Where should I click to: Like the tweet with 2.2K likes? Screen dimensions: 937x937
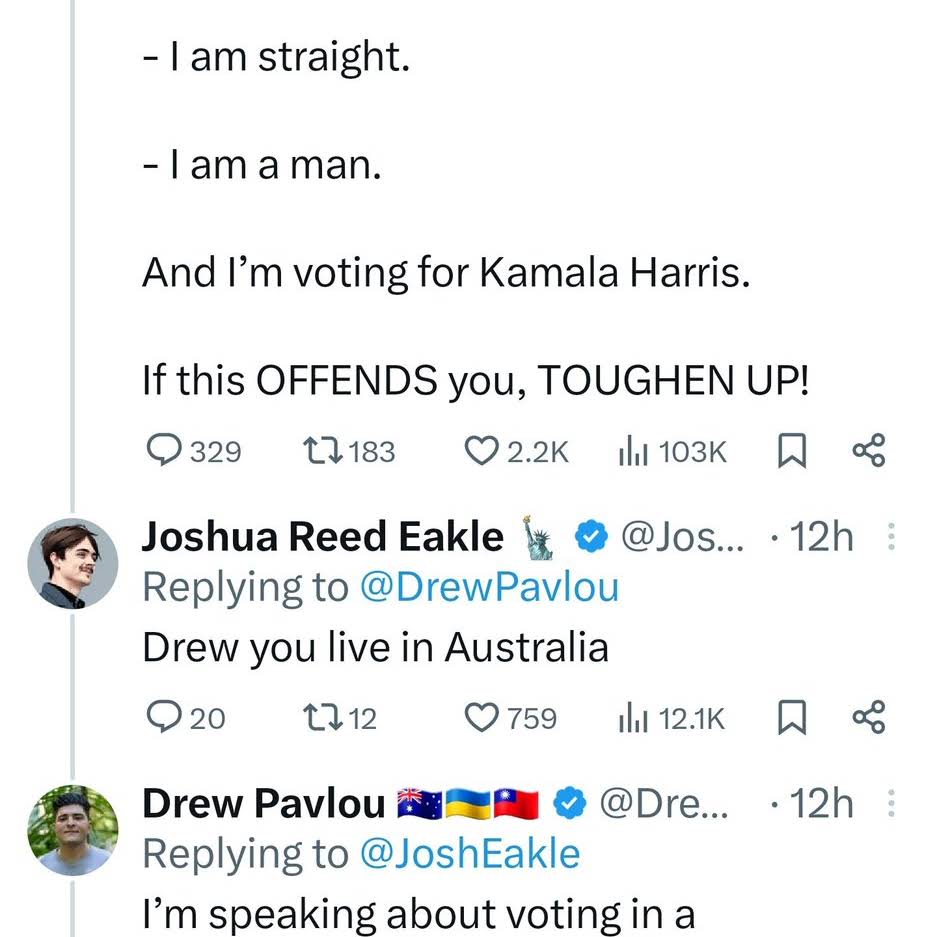click(x=484, y=452)
